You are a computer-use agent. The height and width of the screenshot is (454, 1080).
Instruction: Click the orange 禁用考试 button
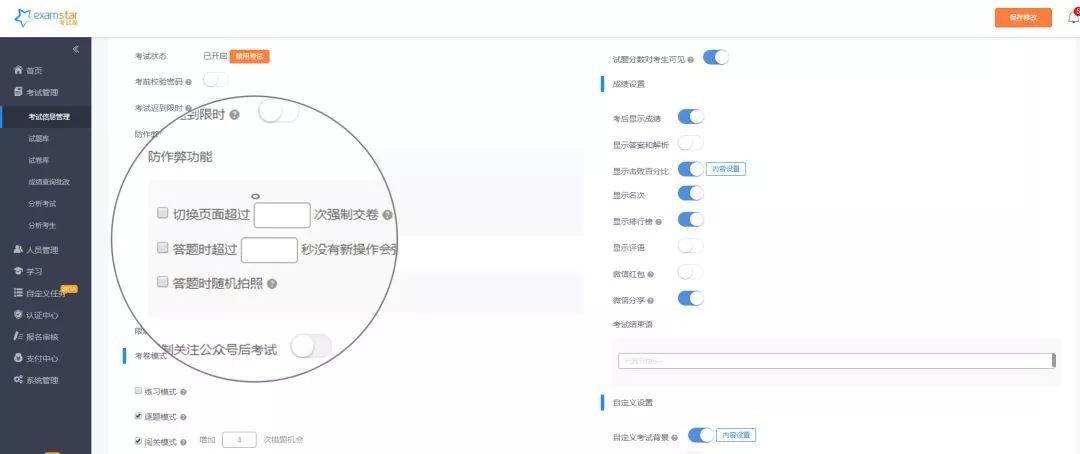[249, 56]
